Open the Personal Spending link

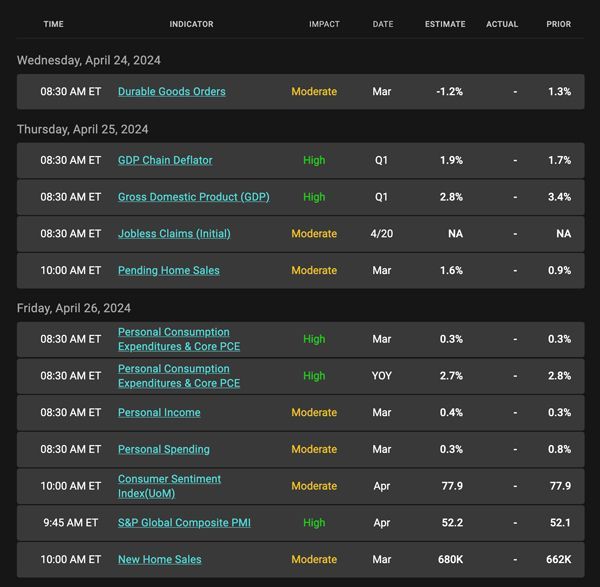164,449
